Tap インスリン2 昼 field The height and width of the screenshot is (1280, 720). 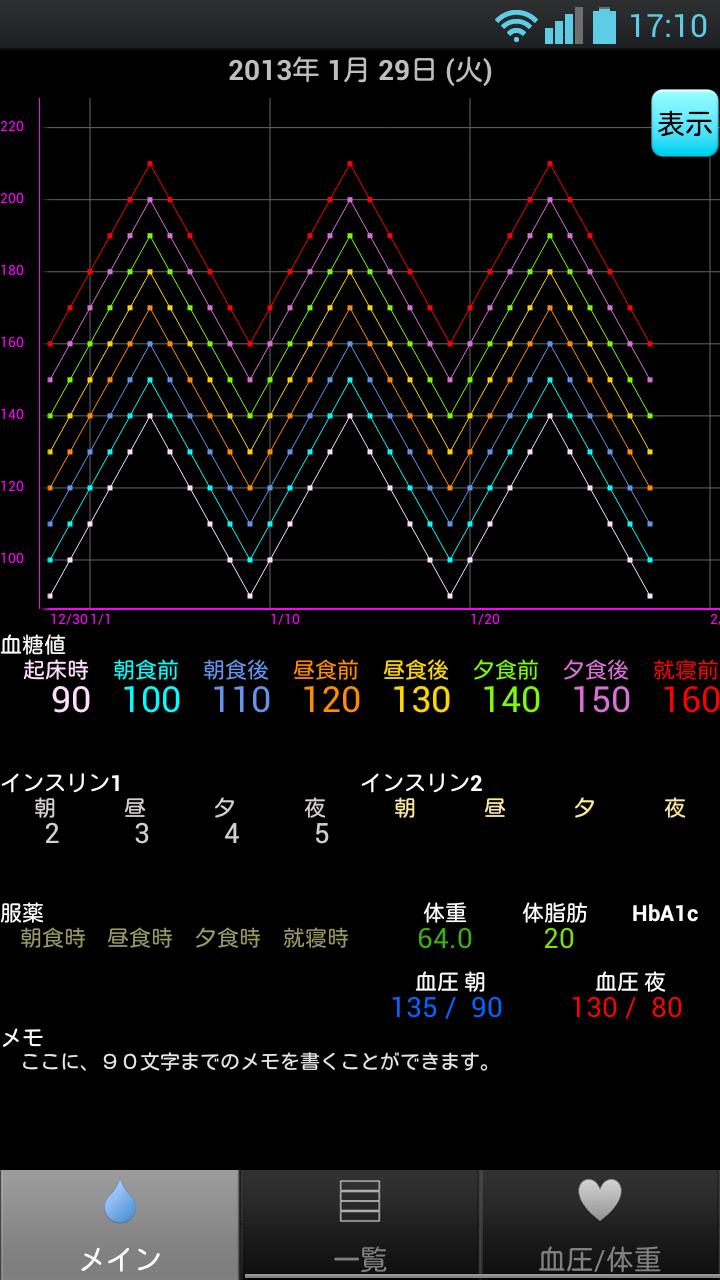tap(495, 808)
